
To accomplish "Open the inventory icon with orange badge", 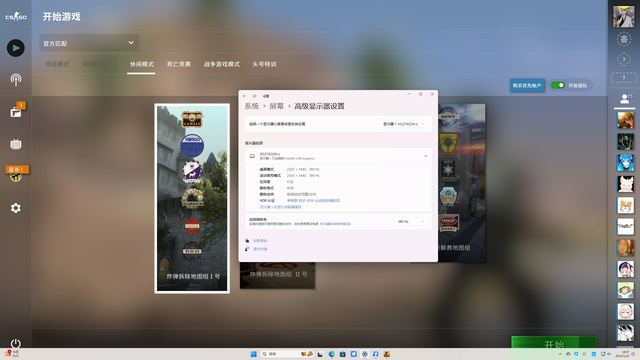I will (16, 111).
